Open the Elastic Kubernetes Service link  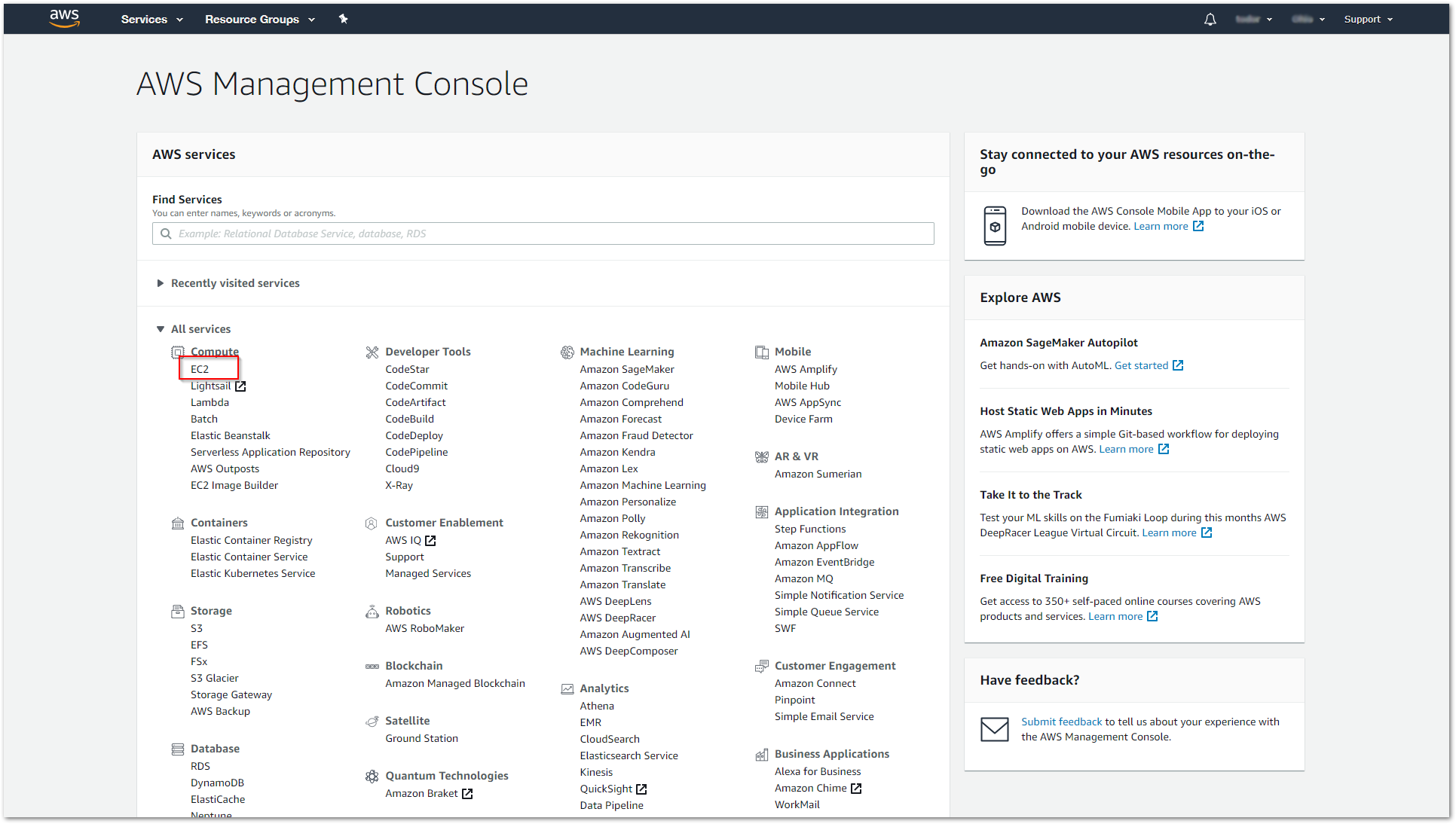[x=252, y=573]
